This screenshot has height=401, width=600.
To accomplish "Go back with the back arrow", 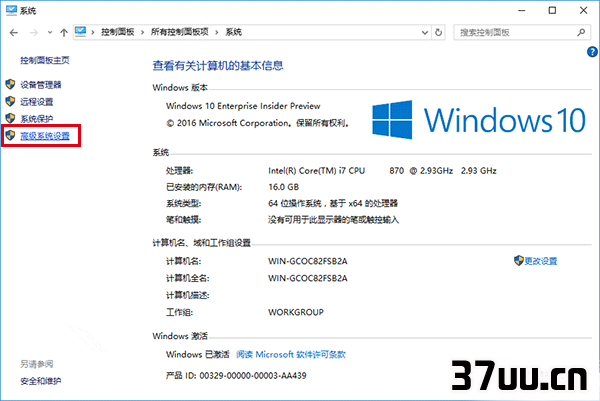I will [14, 33].
